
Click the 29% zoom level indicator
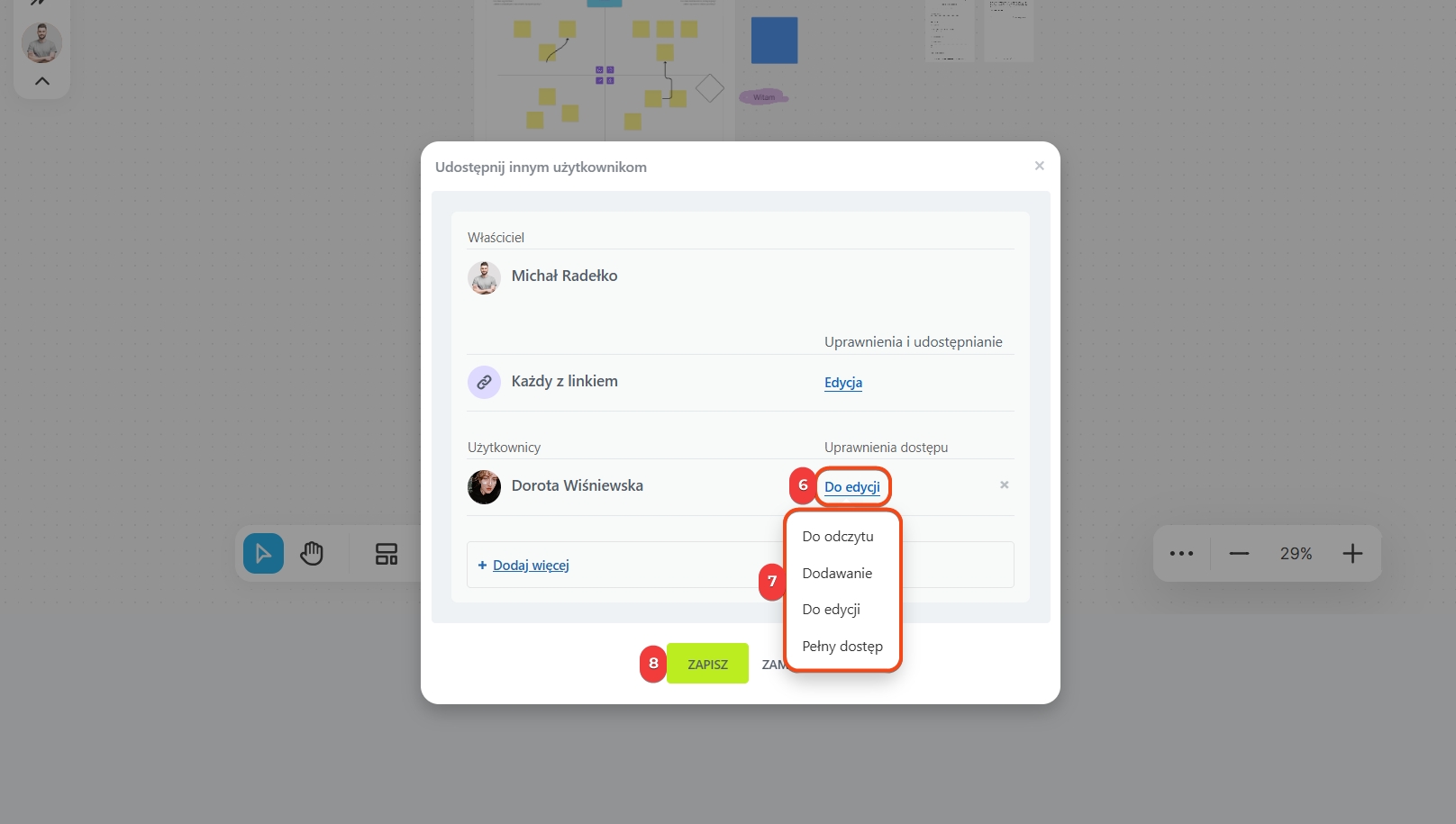coord(1296,553)
